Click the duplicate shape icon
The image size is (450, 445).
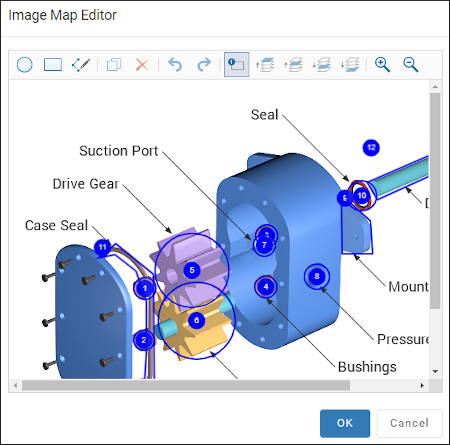[114, 64]
